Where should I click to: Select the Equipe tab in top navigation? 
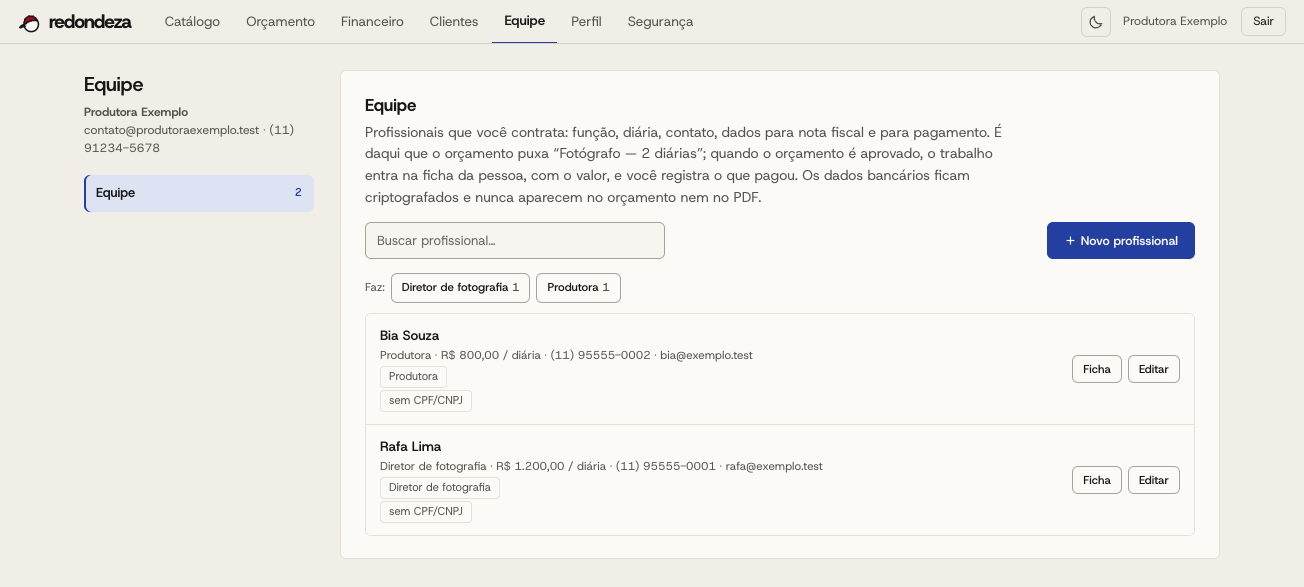point(525,21)
